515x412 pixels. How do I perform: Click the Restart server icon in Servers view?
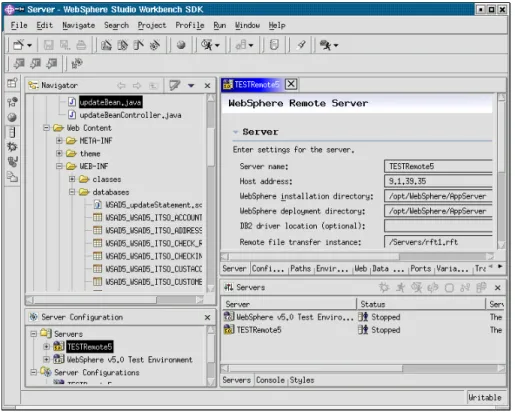433,287
